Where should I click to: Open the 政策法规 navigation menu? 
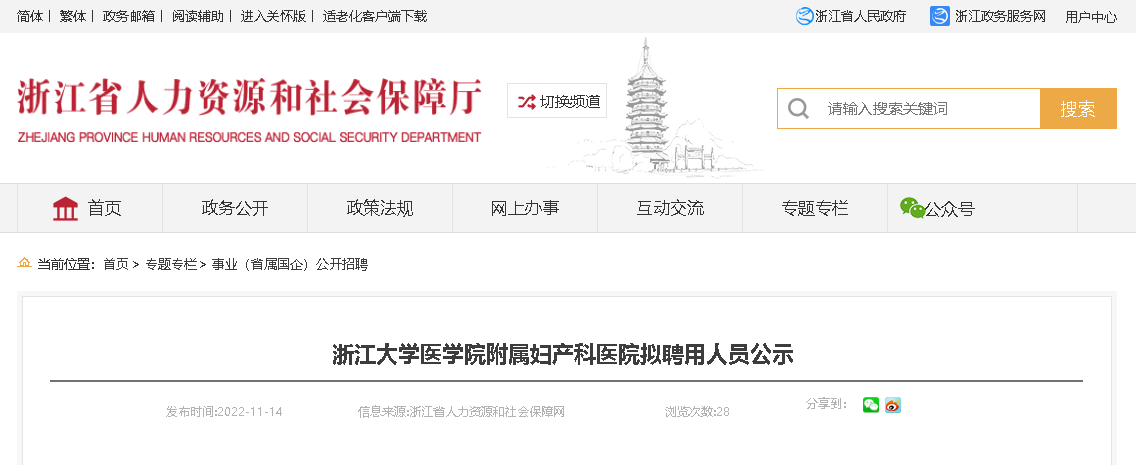(x=380, y=209)
